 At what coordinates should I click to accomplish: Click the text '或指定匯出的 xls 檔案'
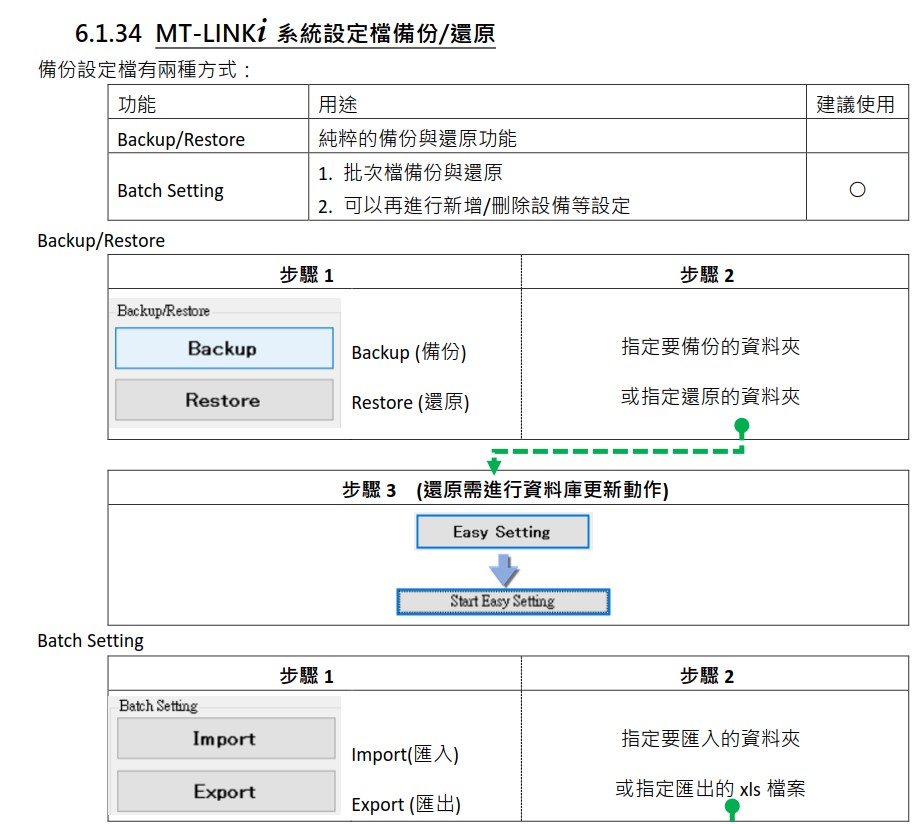[710, 788]
